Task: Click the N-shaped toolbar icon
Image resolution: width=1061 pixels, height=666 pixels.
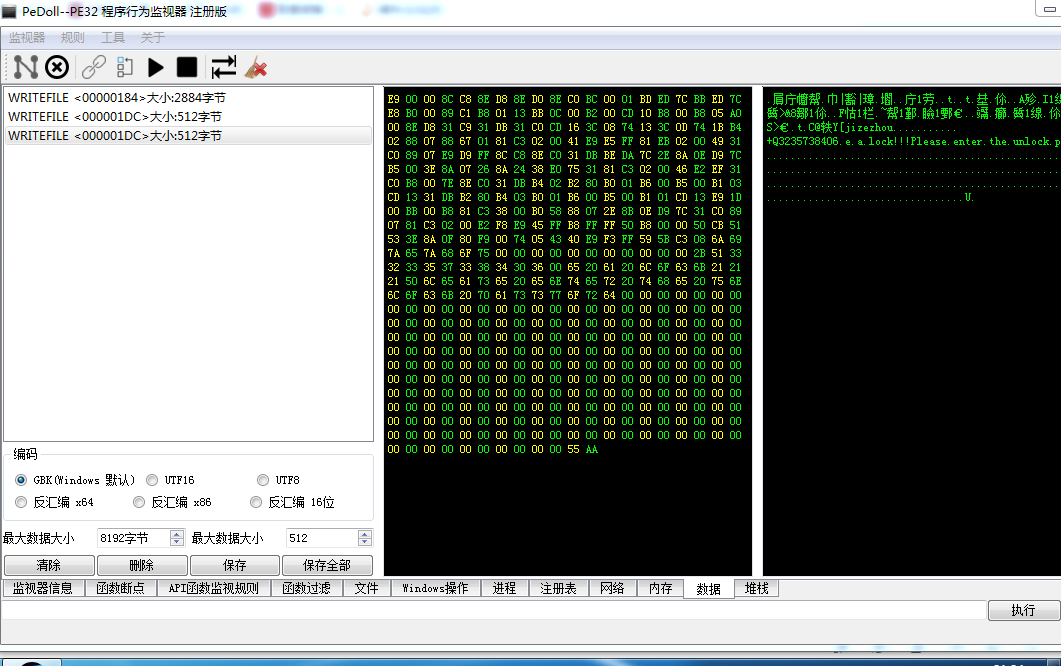Action: tap(26, 67)
